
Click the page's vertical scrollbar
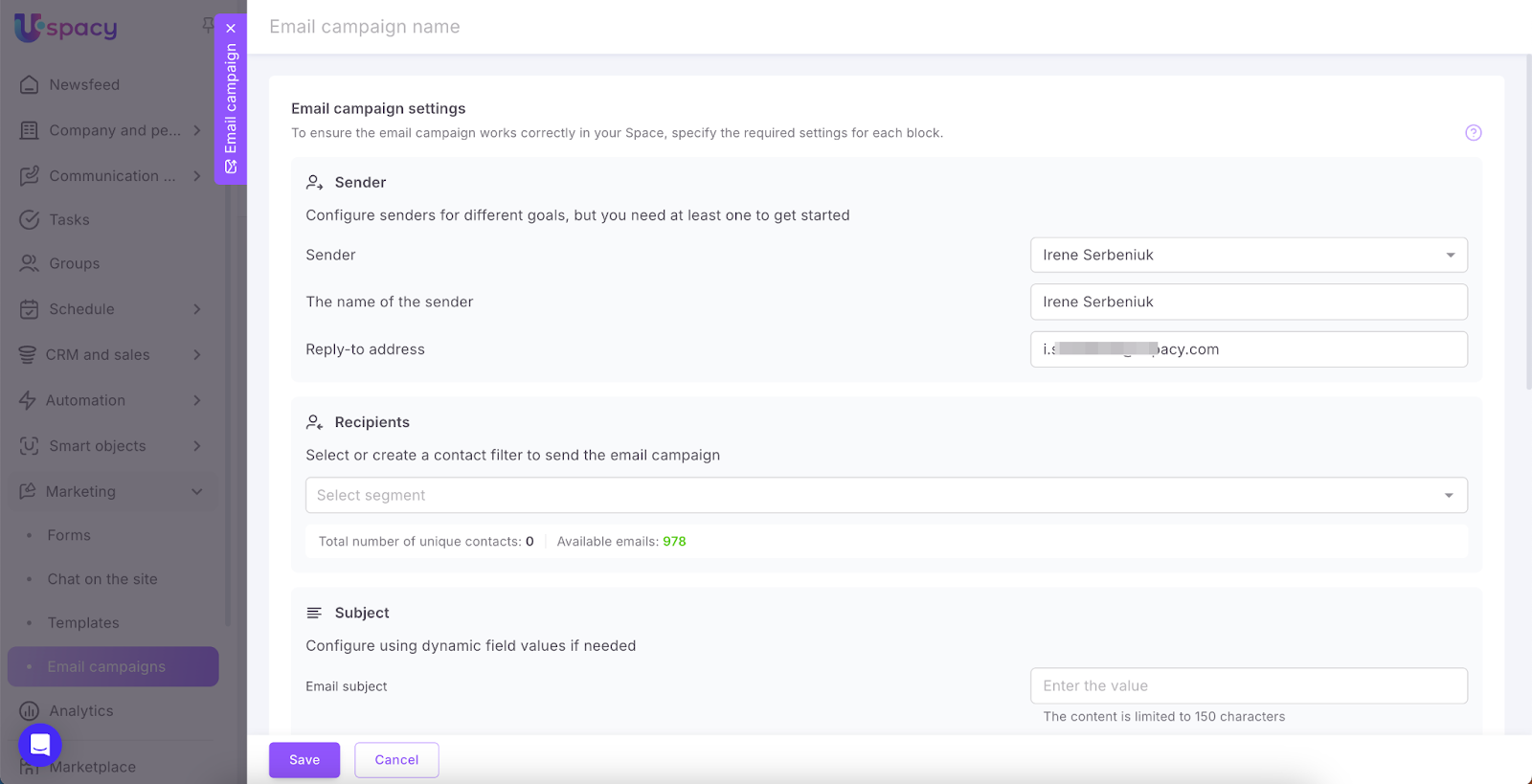tap(1527, 220)
